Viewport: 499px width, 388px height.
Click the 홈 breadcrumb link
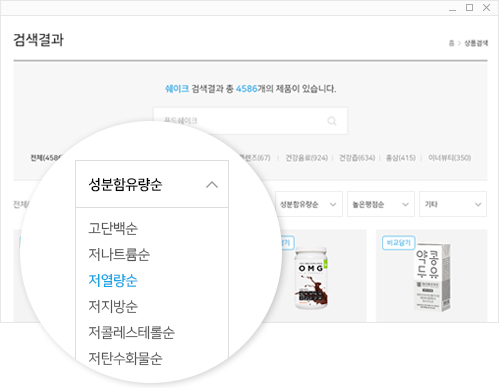point(452,43)
